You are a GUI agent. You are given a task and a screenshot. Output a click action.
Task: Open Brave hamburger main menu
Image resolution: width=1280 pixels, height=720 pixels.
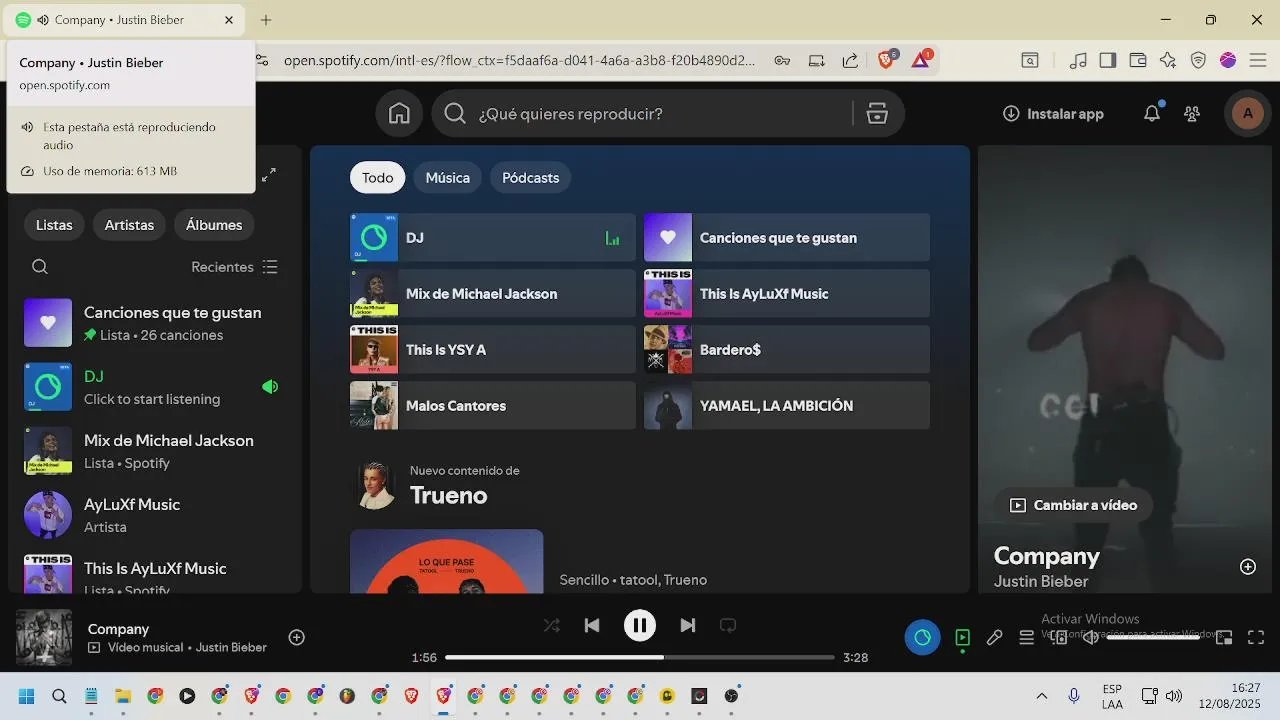(x=1257, y=60)
